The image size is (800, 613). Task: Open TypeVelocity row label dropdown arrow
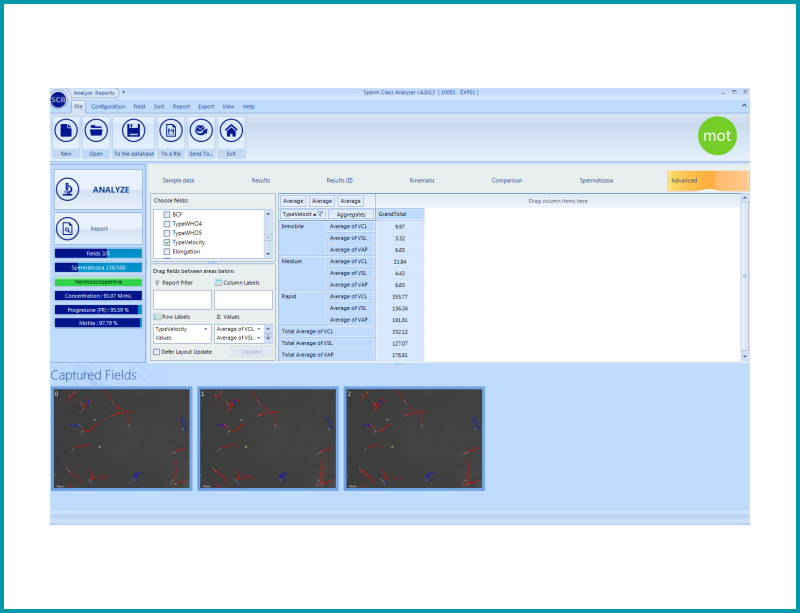pyautogui.click(x=206, y=329)
